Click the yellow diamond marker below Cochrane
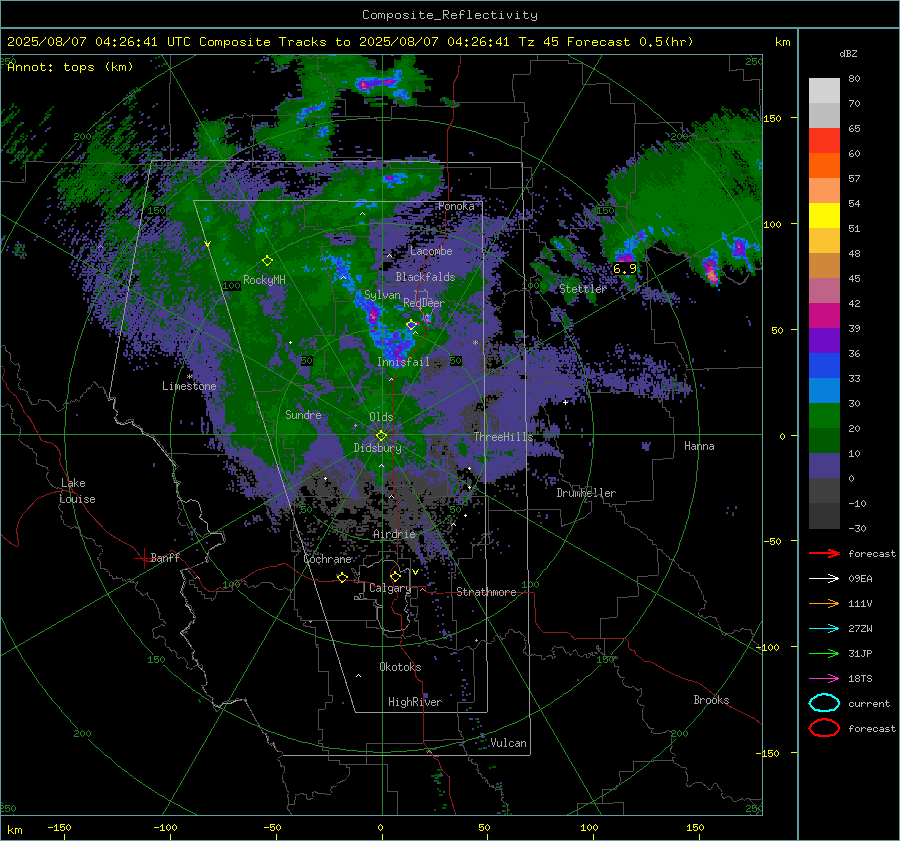 pos(342,577)
